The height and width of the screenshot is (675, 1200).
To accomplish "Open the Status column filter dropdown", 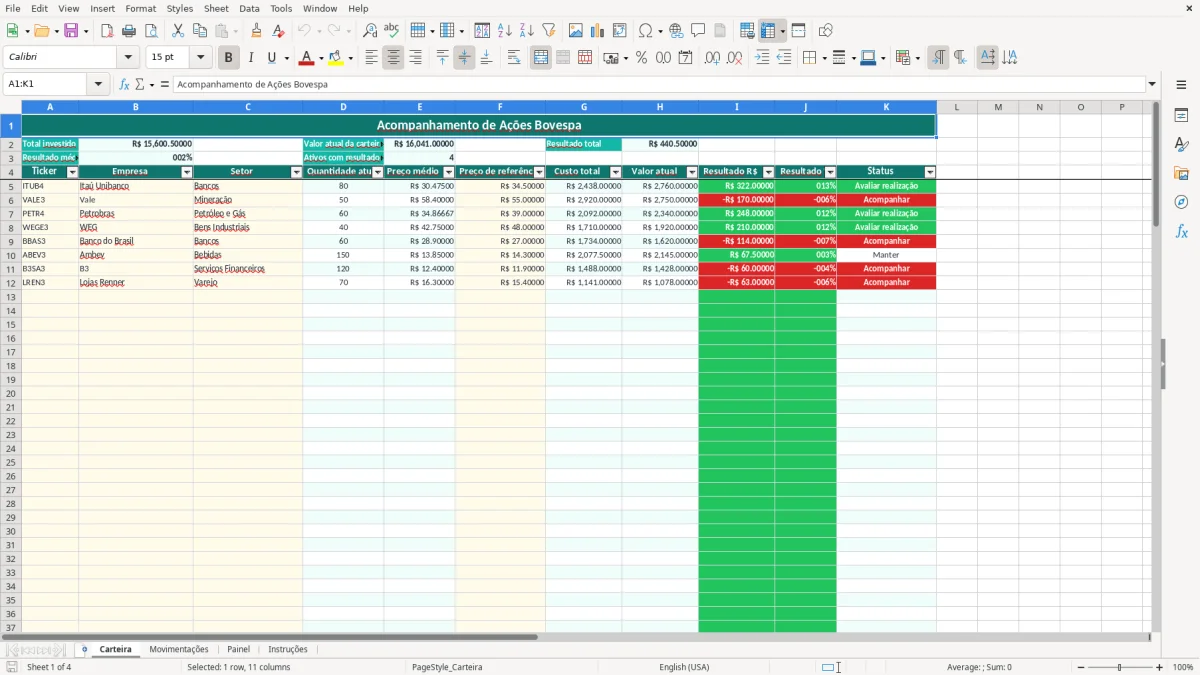I will [930, 172].
